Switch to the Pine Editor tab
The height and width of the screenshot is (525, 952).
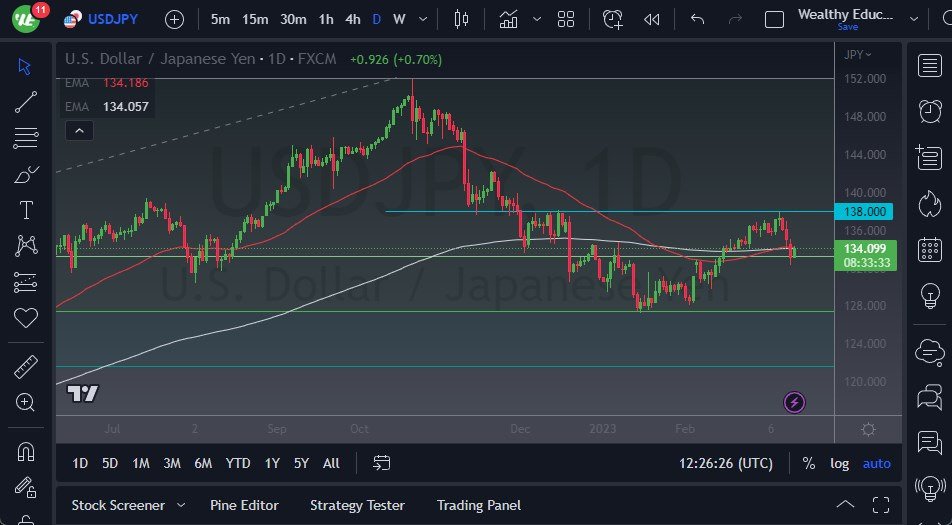pyautogui.click(x=244, y=505)
